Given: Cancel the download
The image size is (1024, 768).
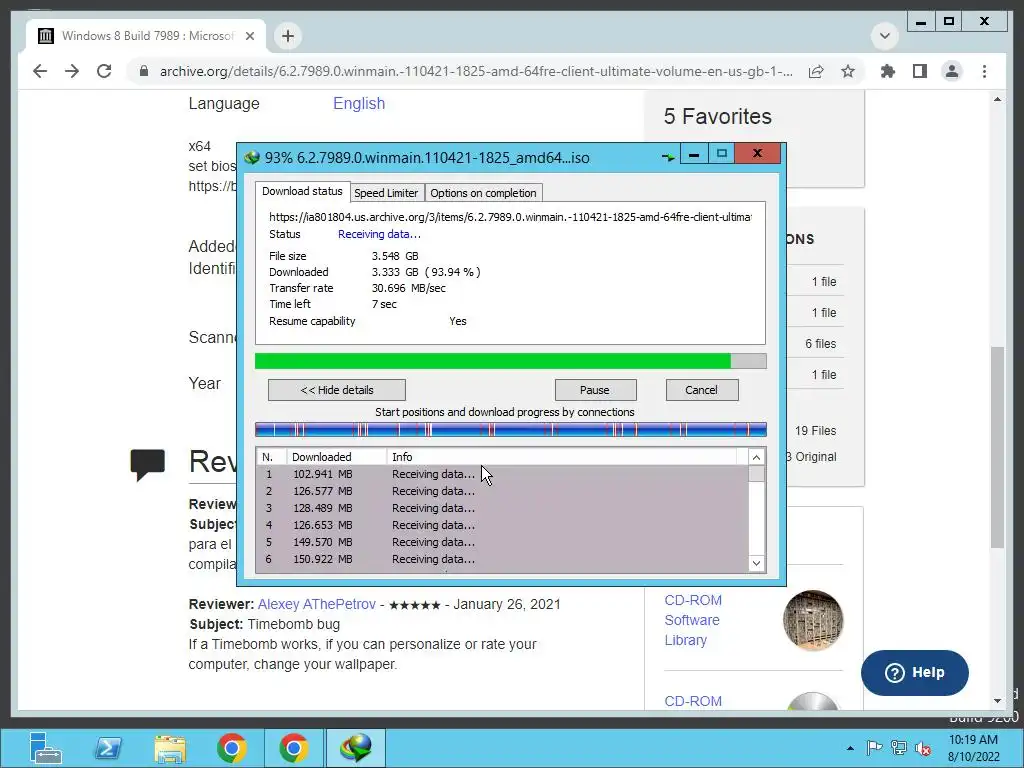Looking at the screenshot, I should [x=702, y=390].
